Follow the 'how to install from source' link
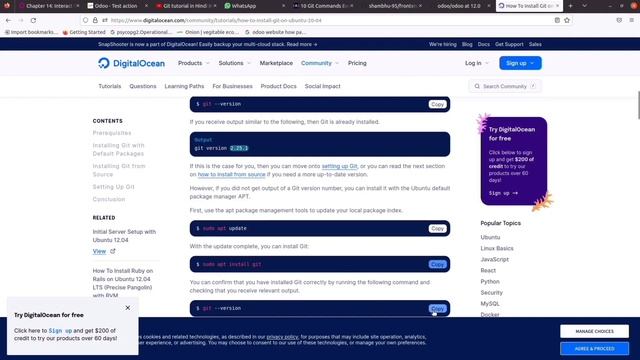The width and height of the screenshot is (640, 360). pos(231,174)
